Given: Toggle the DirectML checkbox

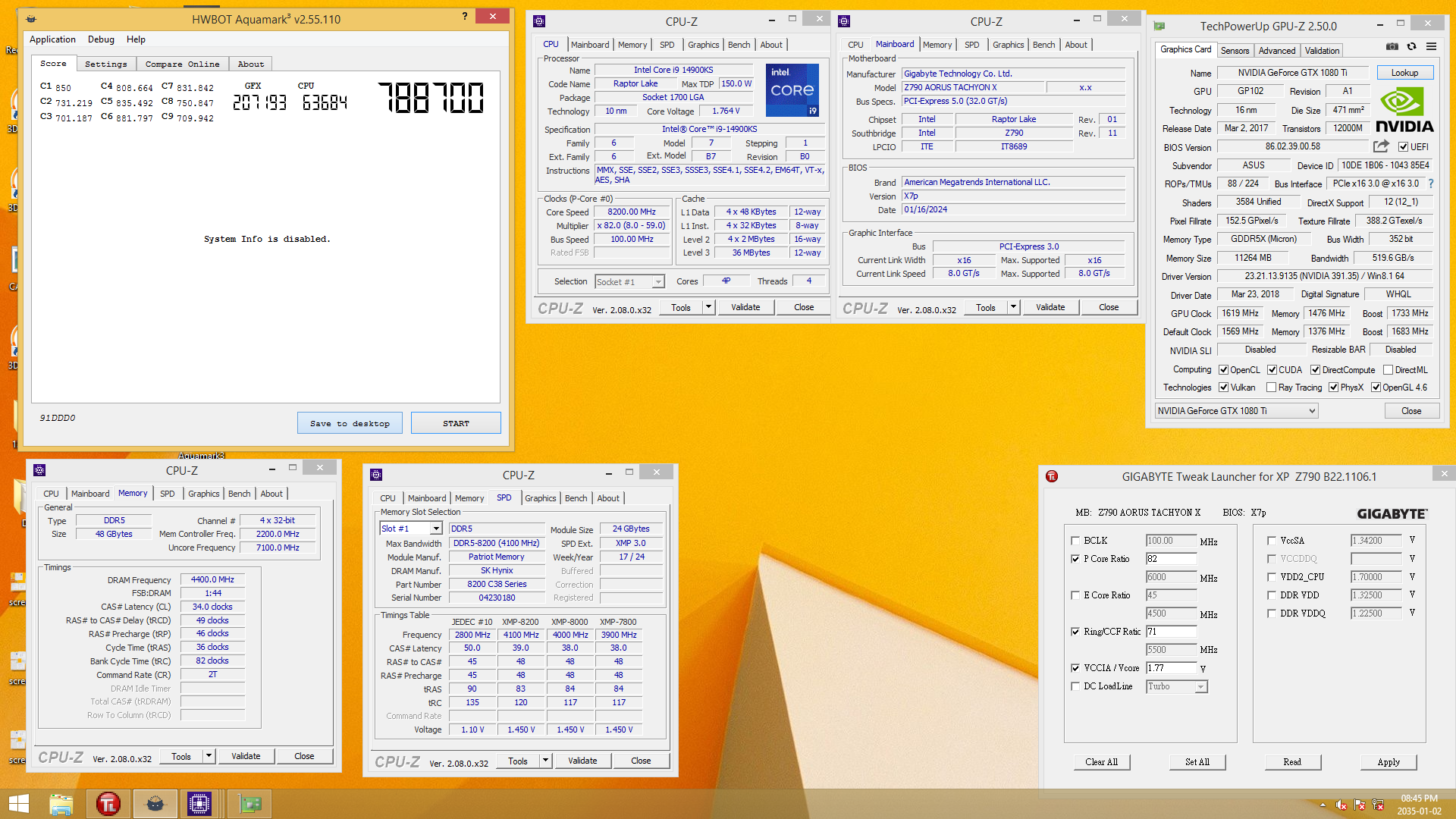Looking at the screenshot, I should tap(1388, 370).
